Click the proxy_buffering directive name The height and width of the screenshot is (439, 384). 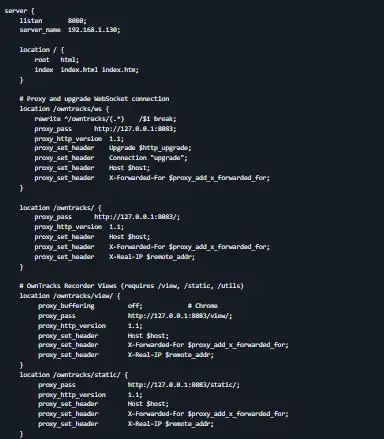pos(66,306)
